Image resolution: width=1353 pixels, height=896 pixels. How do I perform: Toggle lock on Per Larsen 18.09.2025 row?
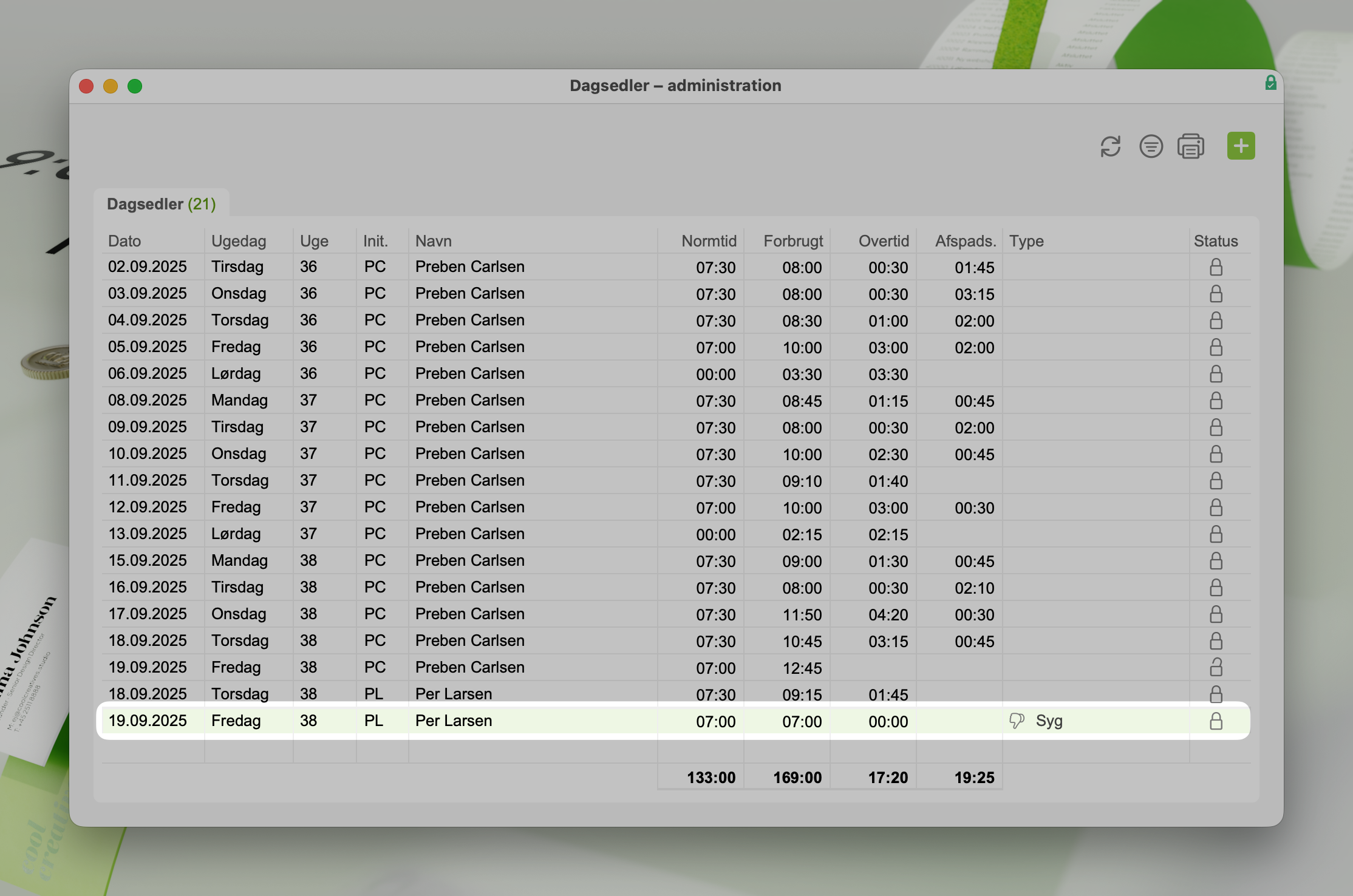pyautogui.click(x=1216, y=694)
